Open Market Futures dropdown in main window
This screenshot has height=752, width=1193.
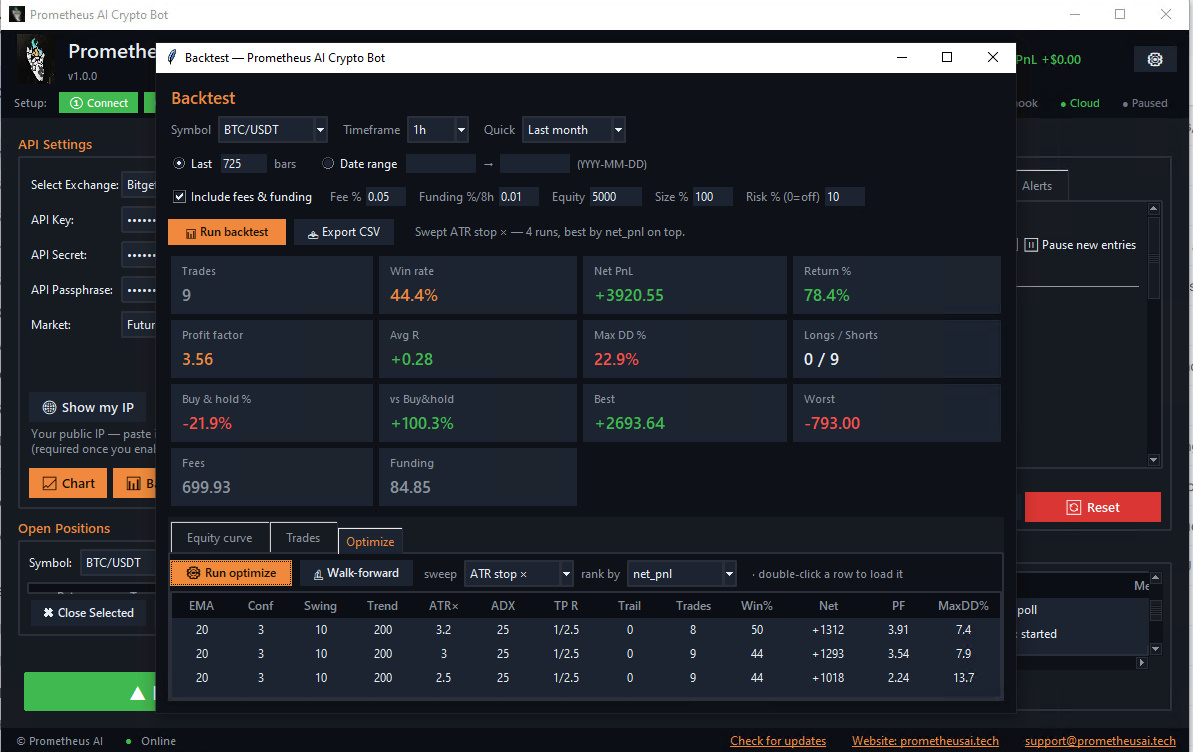point(138,325)
